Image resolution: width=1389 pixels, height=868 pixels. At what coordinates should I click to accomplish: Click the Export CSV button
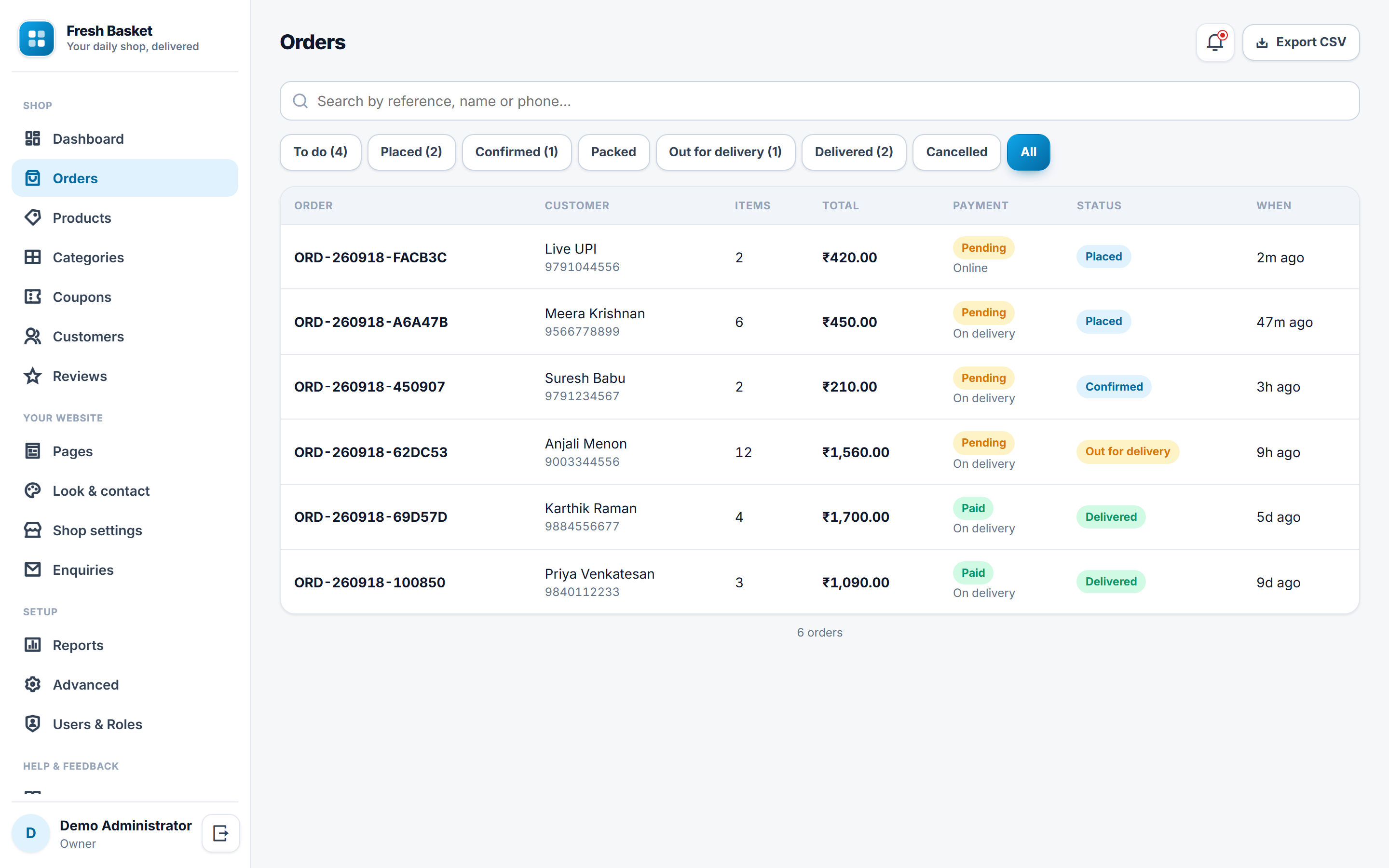tap(1301, 42)
